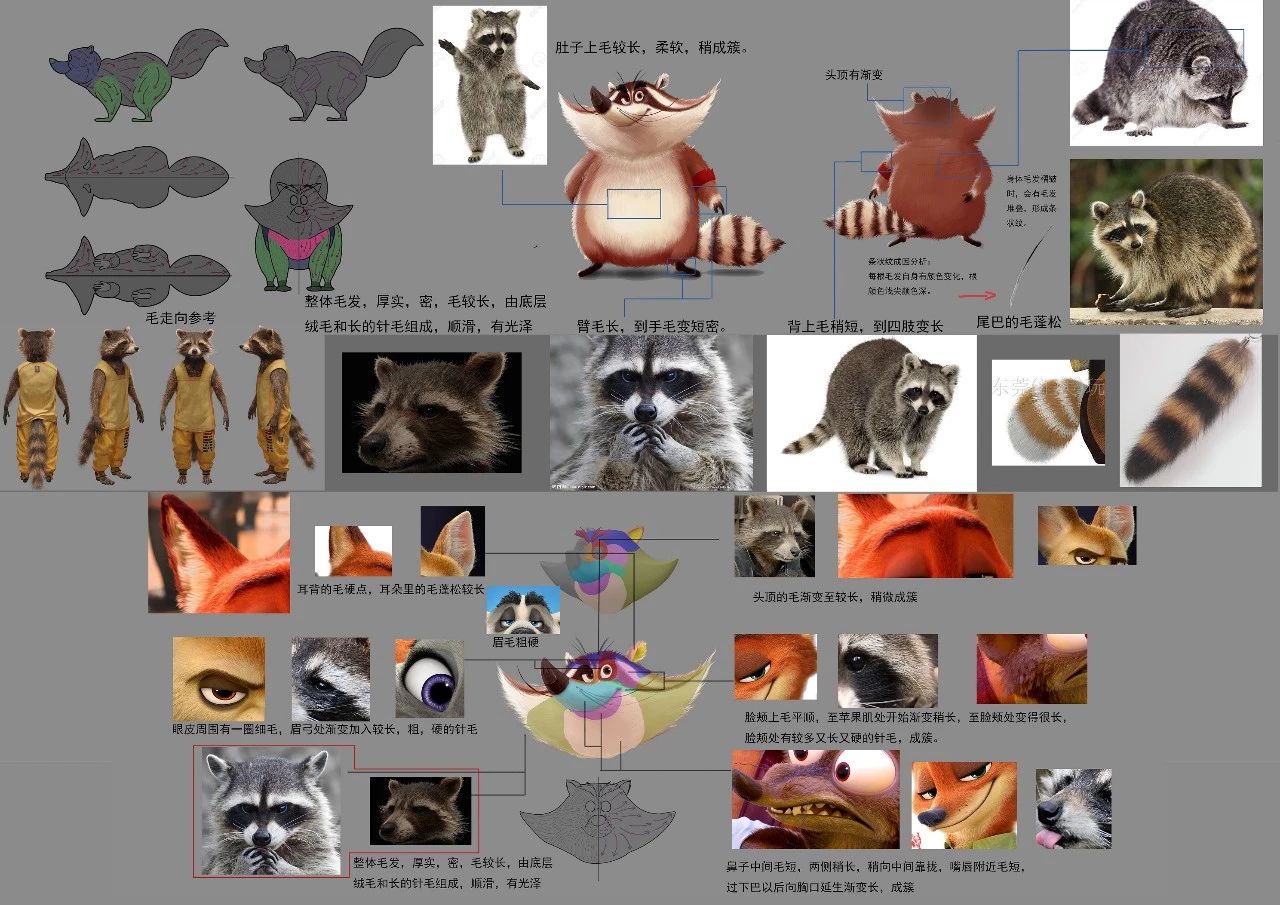This screenshot has height=905, width=1280.
Task: Click the smirking orange fox face image
Action: (964, 805)
